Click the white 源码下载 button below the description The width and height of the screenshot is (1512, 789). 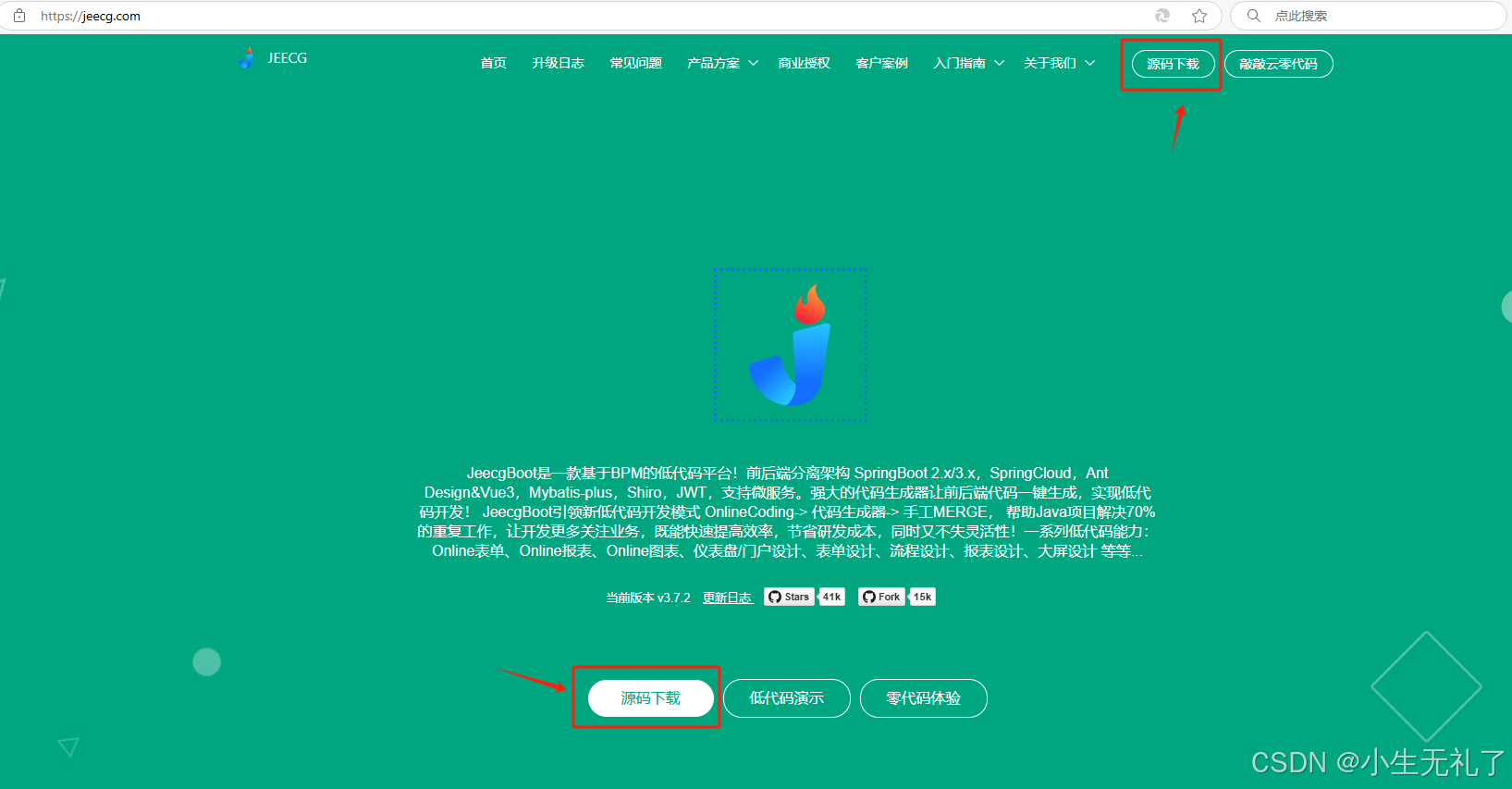pos(650,698)
